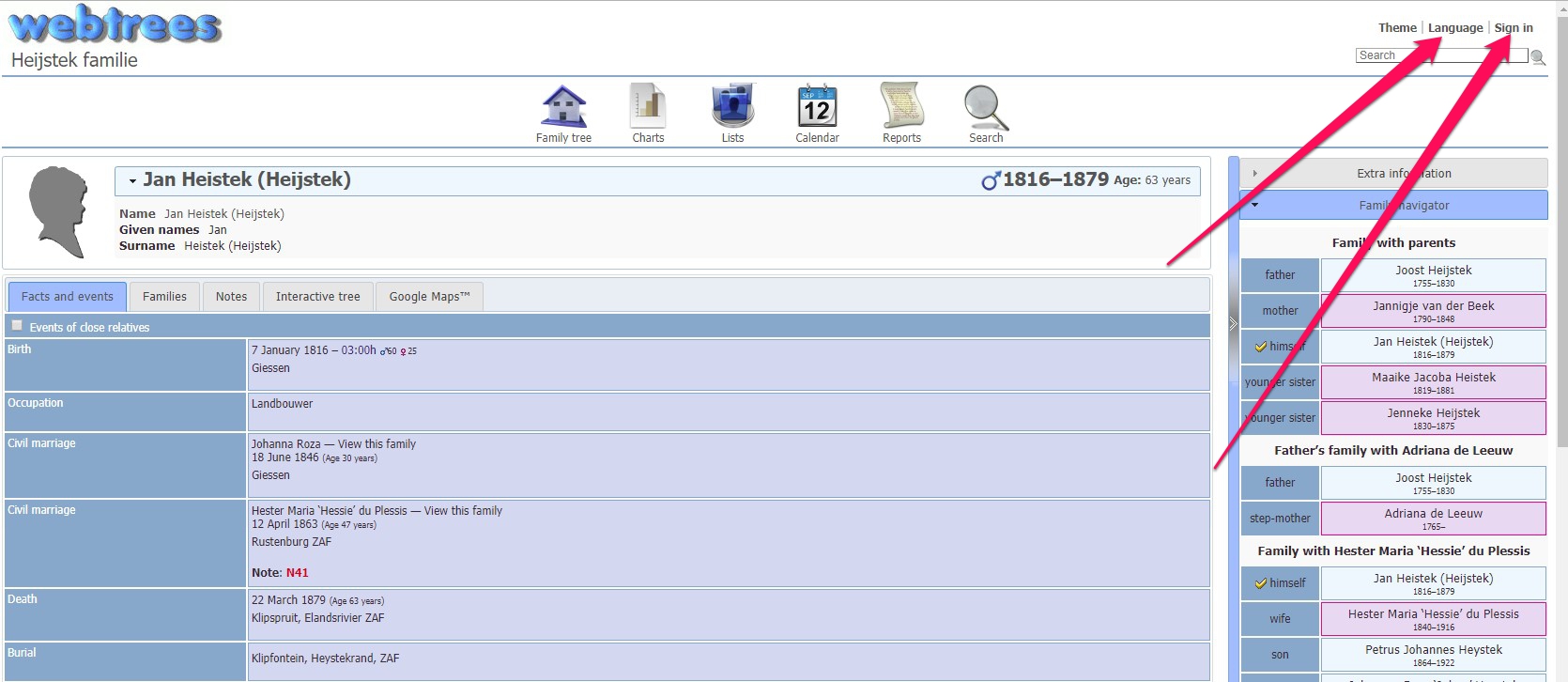Open the Calendar icon
1568x682 pixels.
817,106
